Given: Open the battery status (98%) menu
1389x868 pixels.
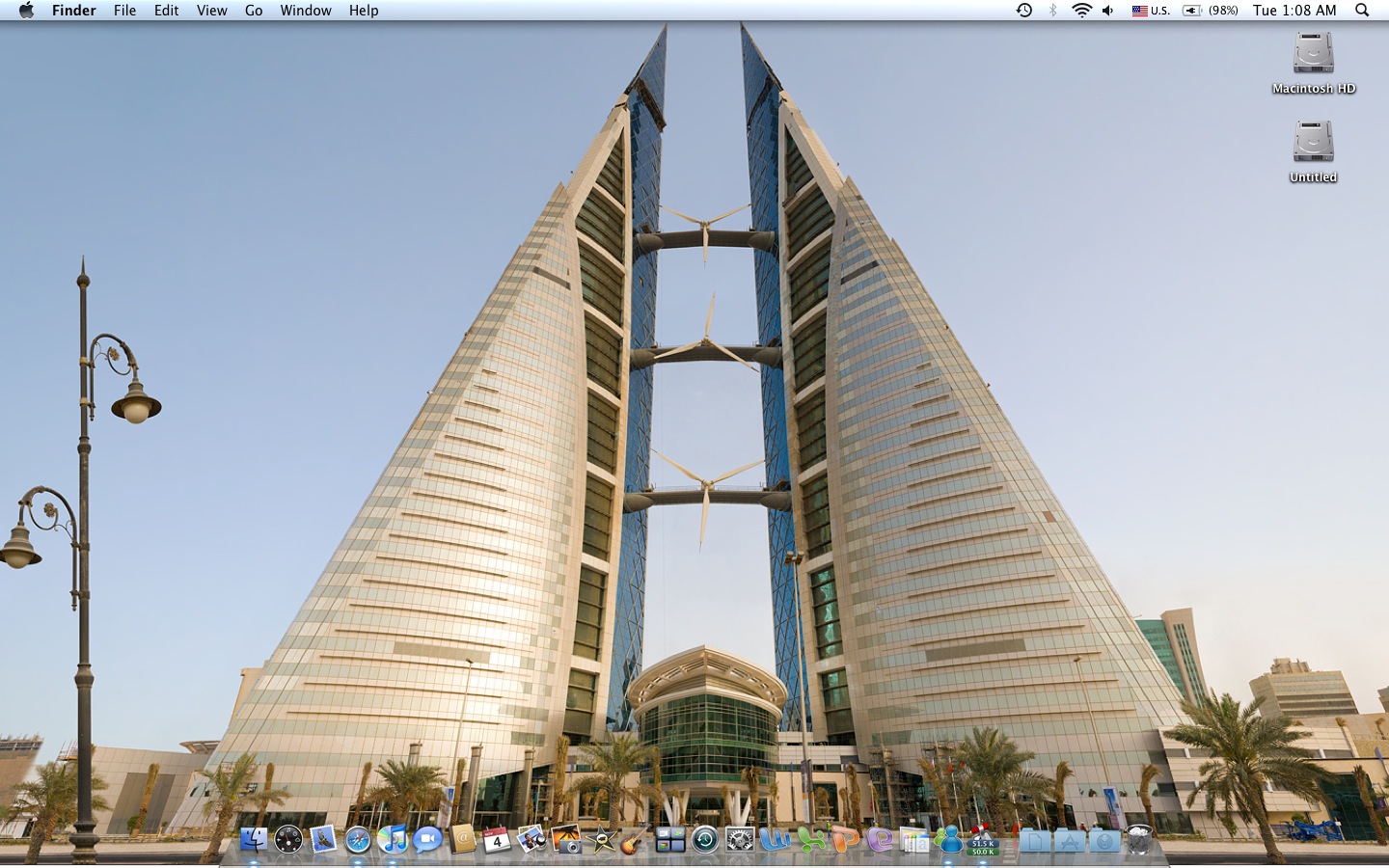Looking at the screenshot, I should (x=1211, y=11).
